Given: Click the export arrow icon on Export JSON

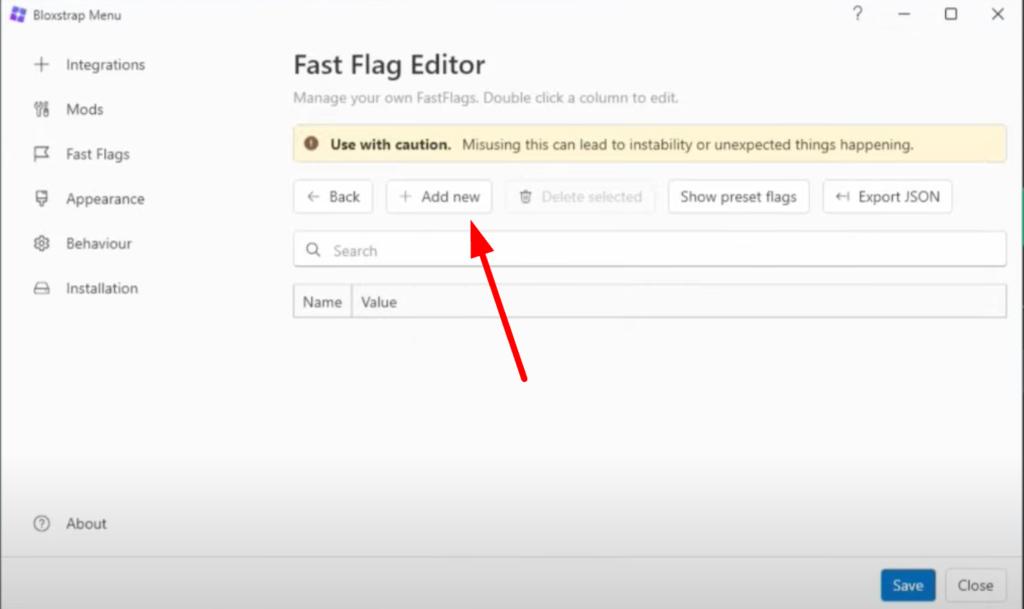Looking at the screenshot, I should (842, 196).
